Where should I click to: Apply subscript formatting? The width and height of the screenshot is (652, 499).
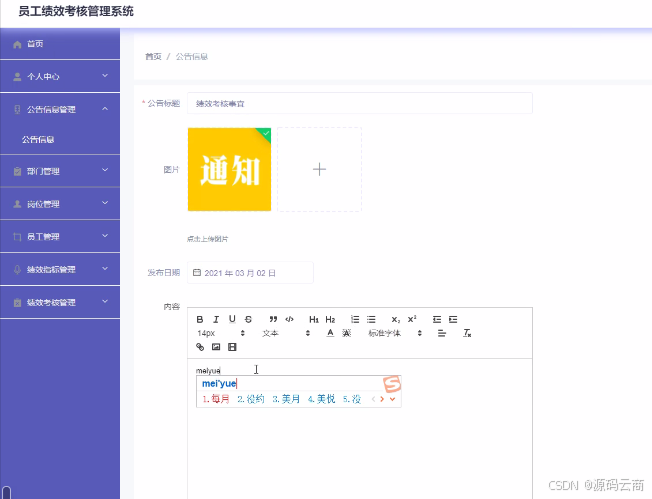pyautogui.click(x=395, y=319)
